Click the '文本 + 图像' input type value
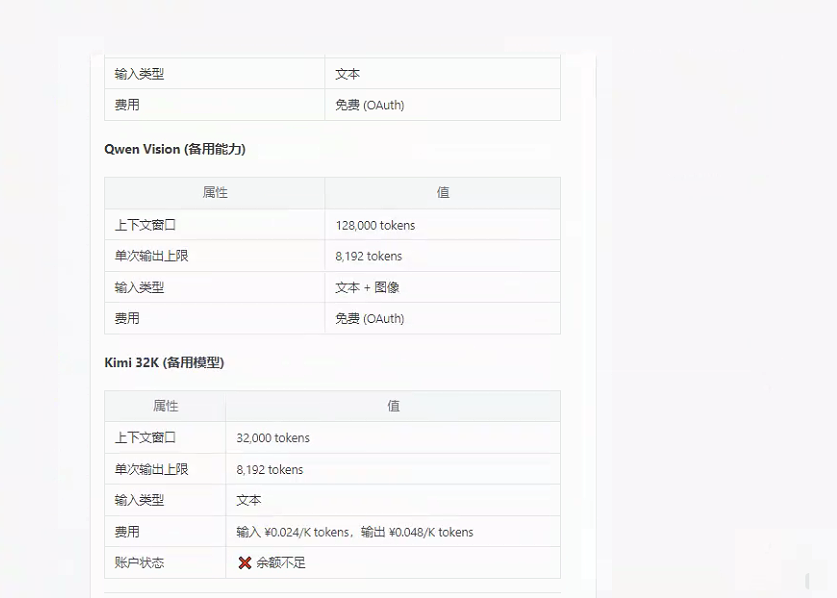Image resolution: width=837 pixels, height=598 pixels. [367, 287]
